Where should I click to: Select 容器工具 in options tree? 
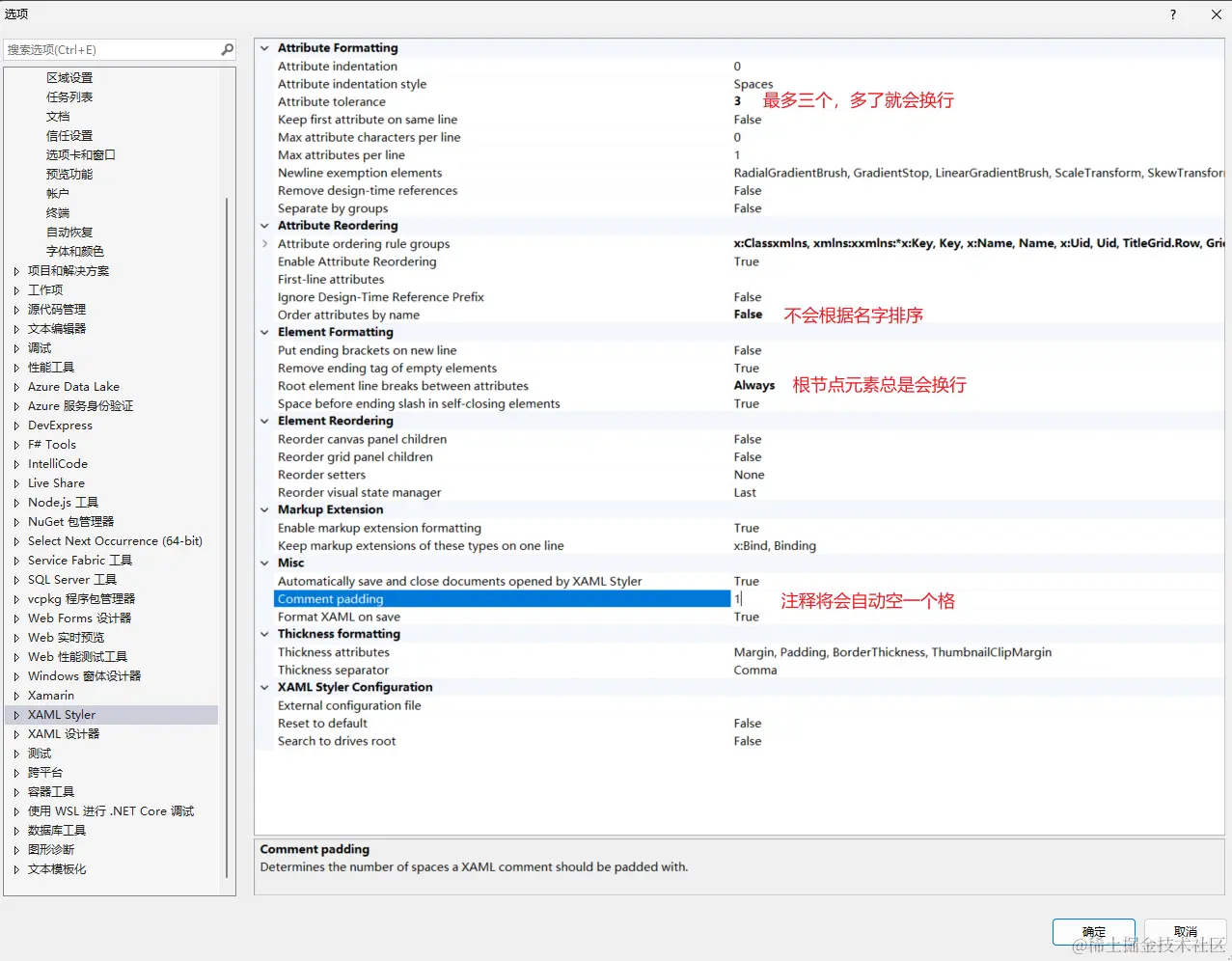click(x=51, y=792)
